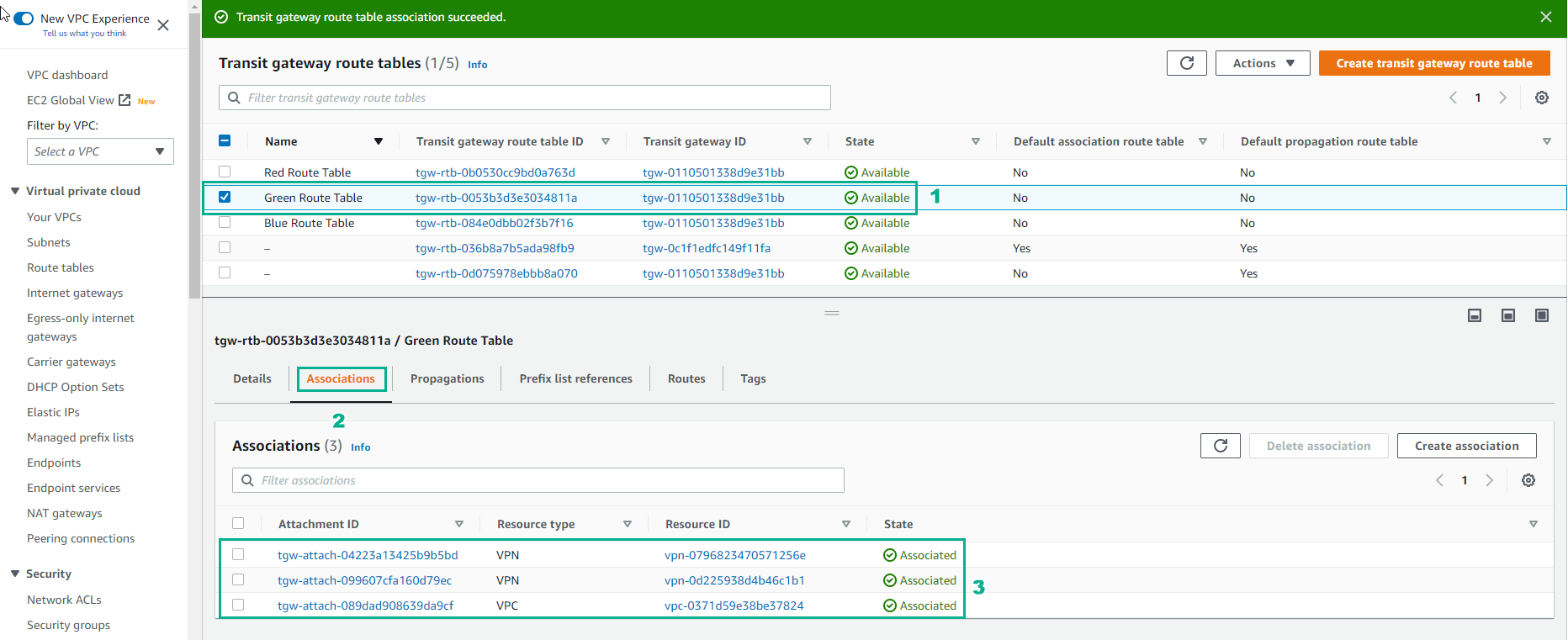Go to previous page of route tables
Viewport: 1568px width, 640px height.
[1453, 98]
